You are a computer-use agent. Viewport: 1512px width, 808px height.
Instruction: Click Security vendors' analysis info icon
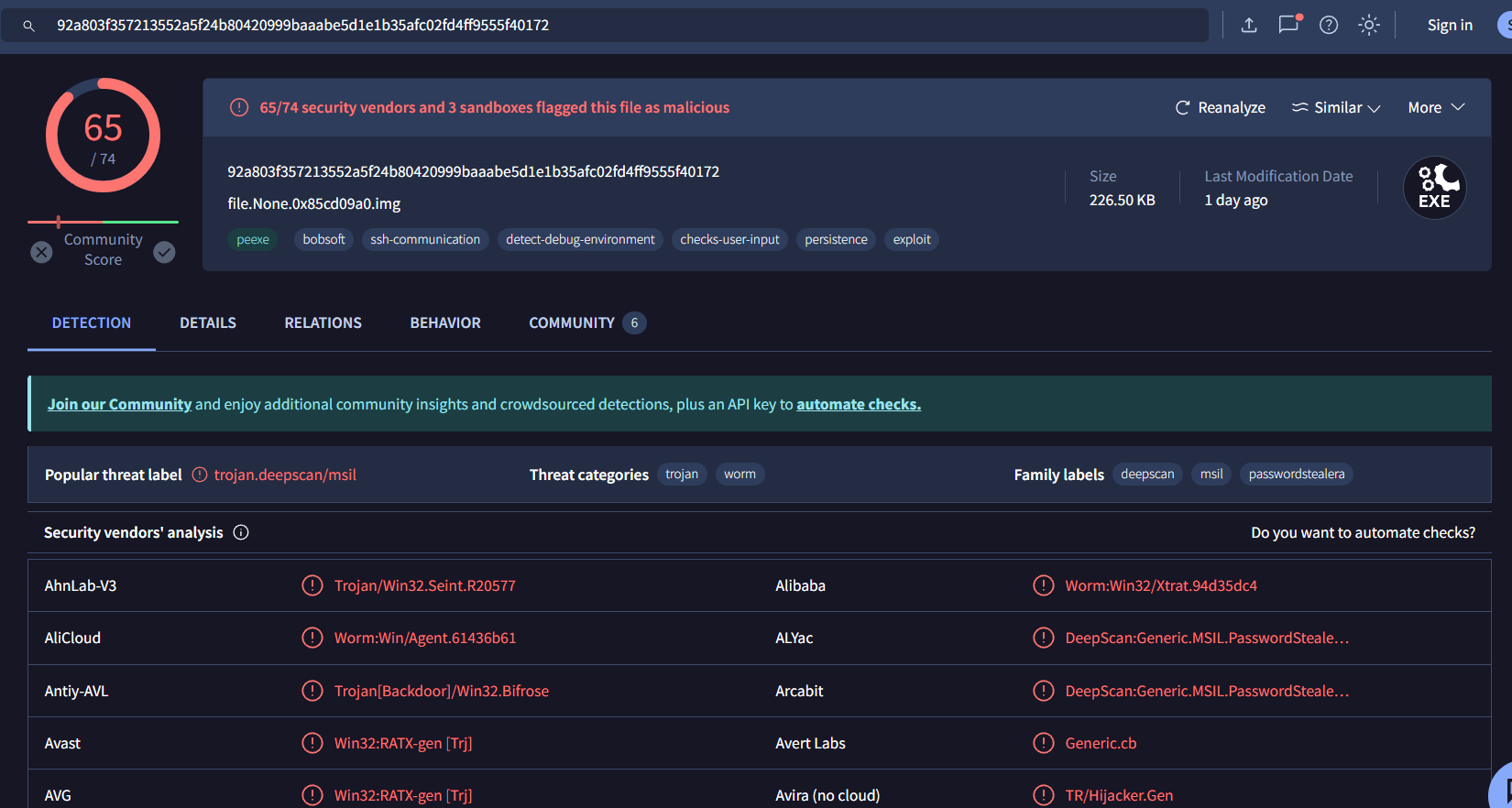click(241, 532)
